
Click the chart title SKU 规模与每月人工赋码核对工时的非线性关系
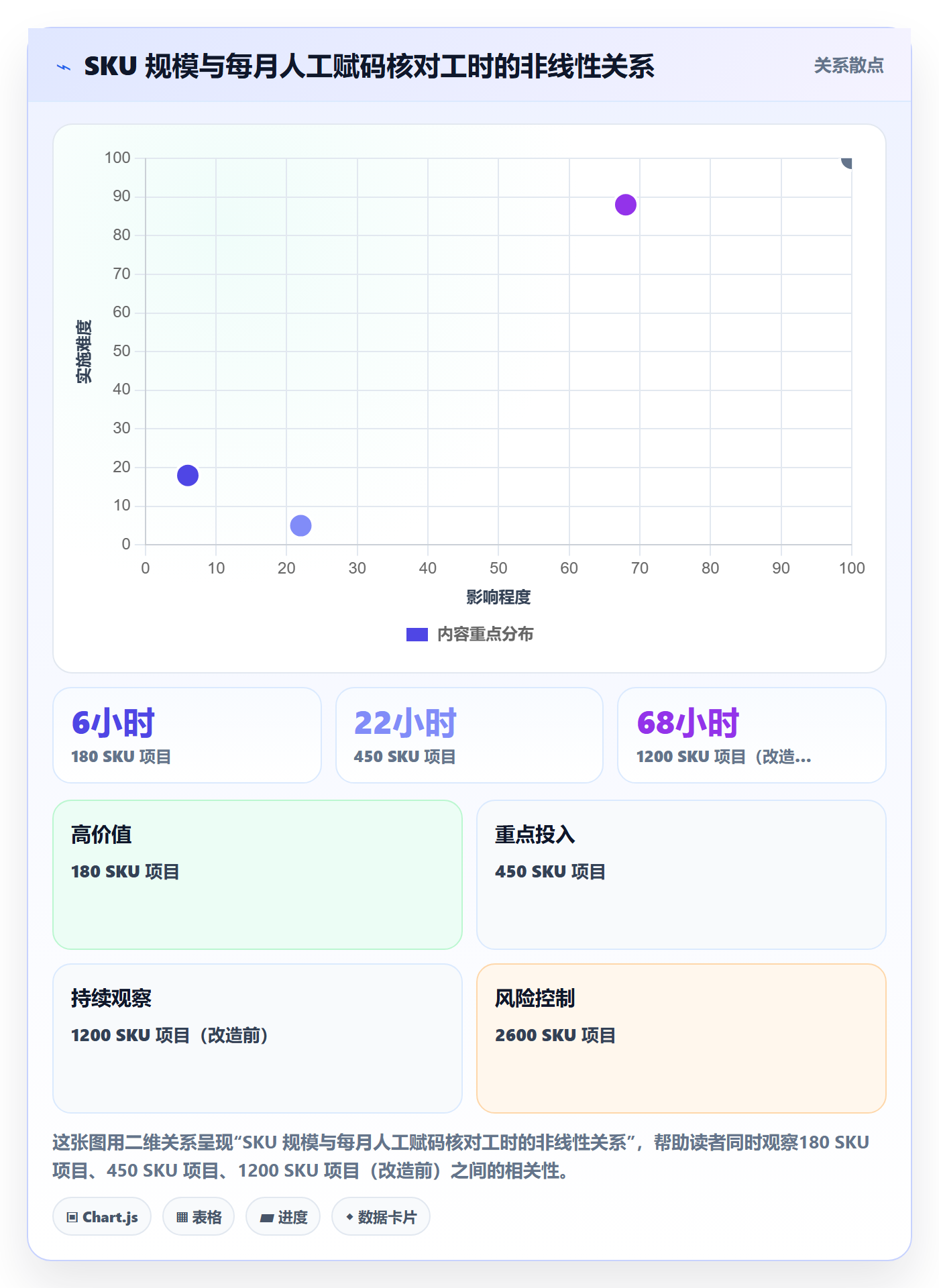coord(369,66)
